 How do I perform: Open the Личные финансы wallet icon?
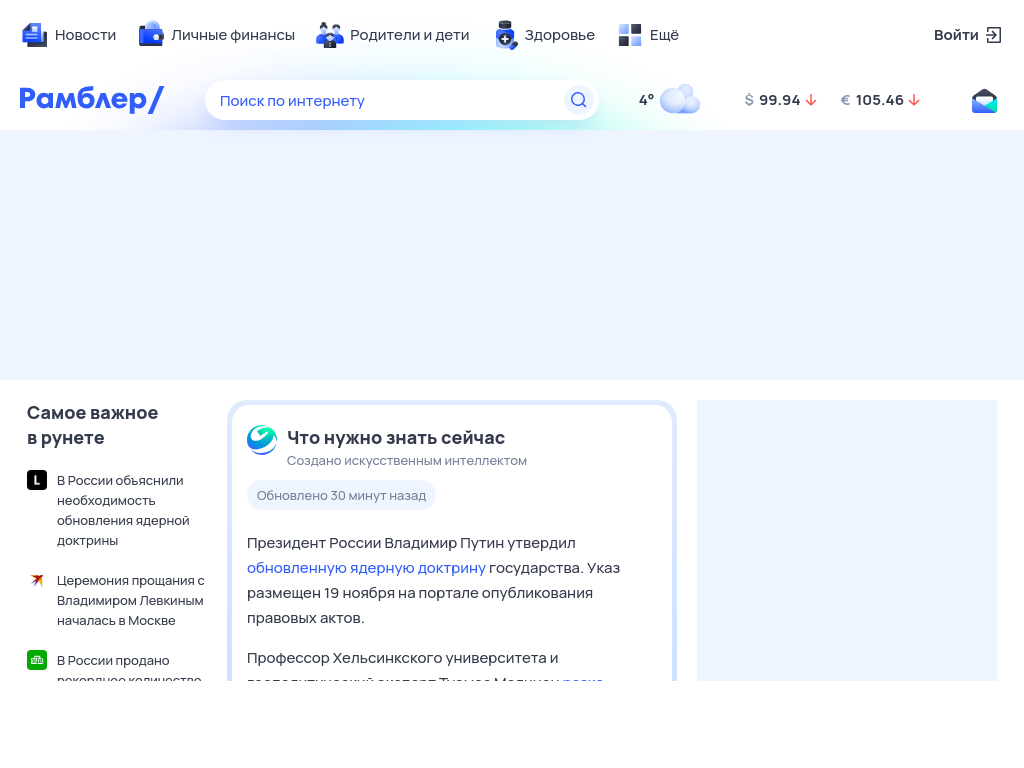point(151,34)
